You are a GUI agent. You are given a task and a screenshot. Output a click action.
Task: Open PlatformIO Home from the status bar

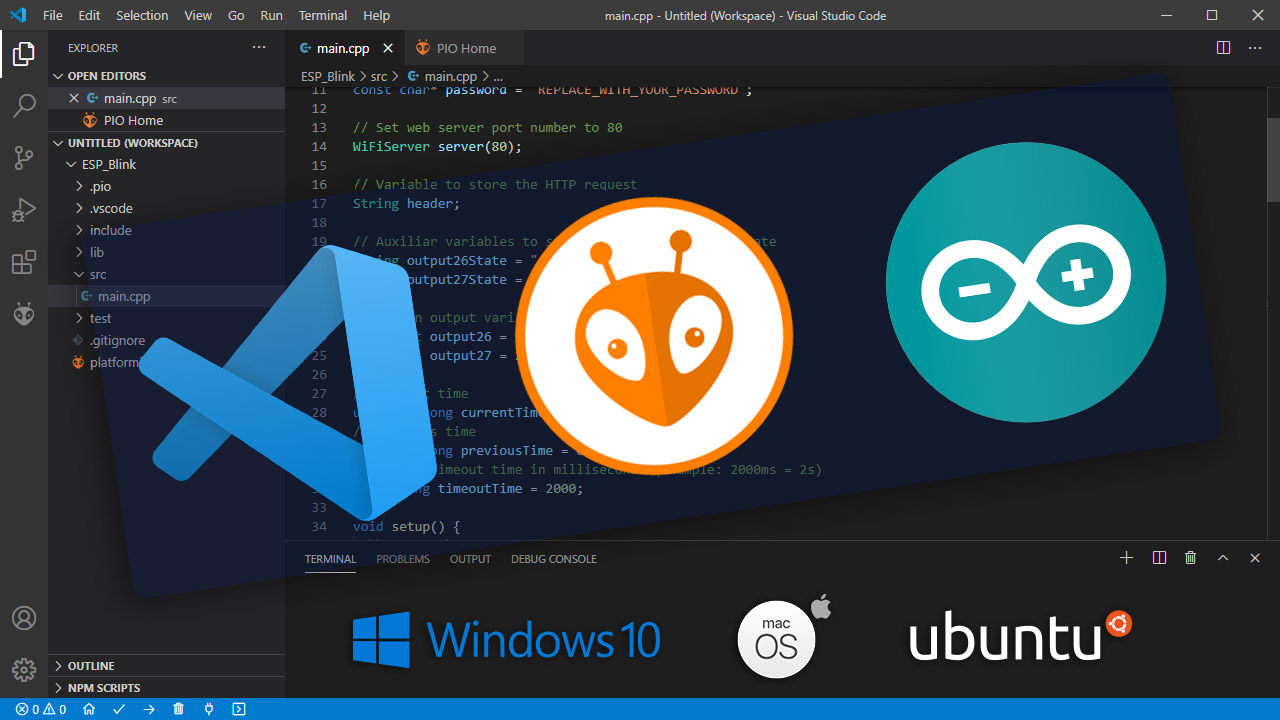click(x=88, y=709)
